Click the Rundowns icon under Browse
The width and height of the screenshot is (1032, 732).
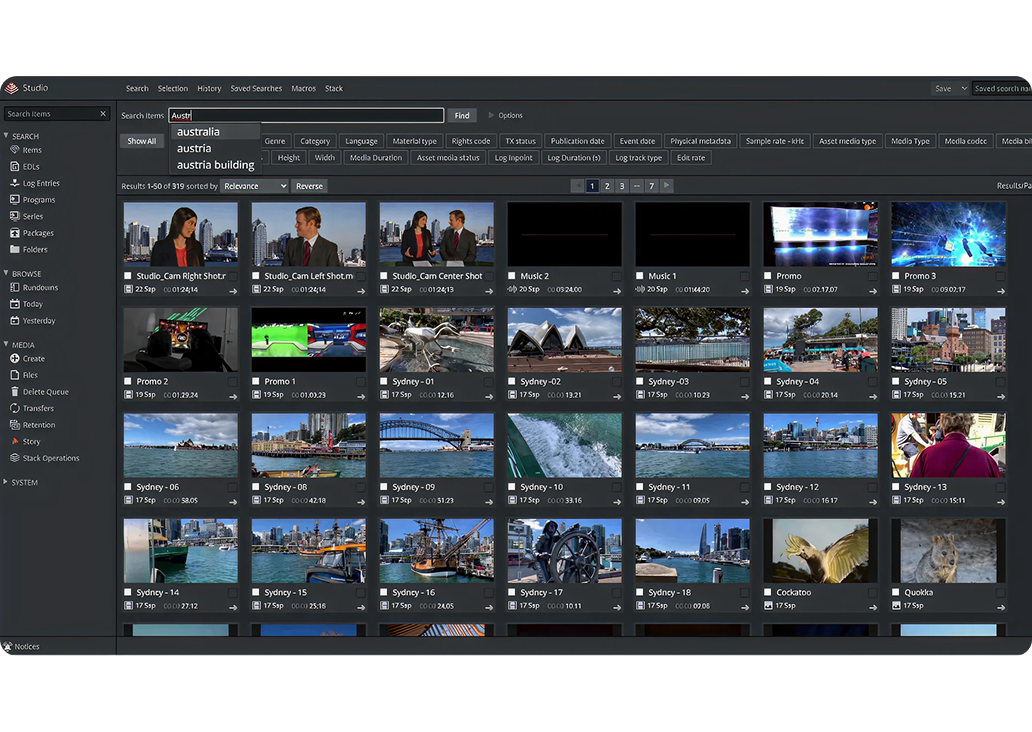click(x=15, y=288)
